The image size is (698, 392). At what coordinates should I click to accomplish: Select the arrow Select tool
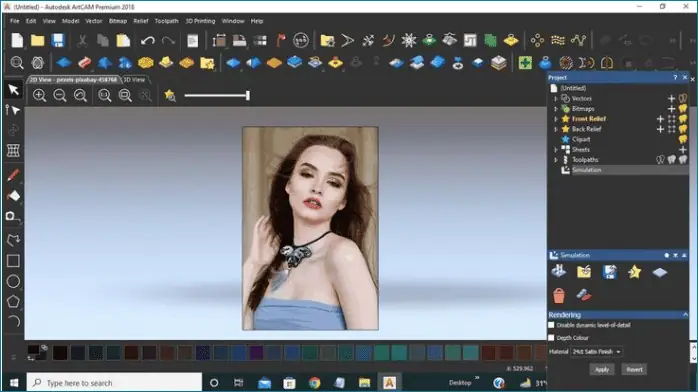coord(13,89)
